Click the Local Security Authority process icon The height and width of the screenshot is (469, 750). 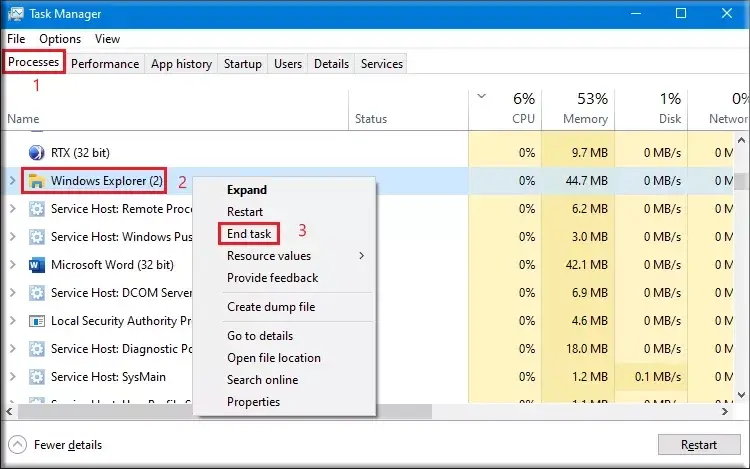click(36, 321)
